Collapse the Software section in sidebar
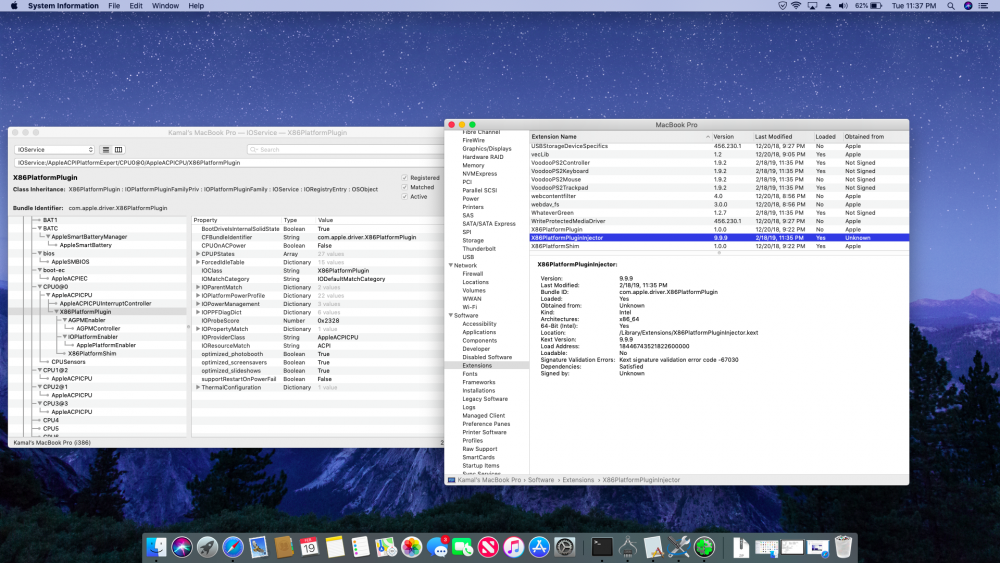 (x=450, y=316)
